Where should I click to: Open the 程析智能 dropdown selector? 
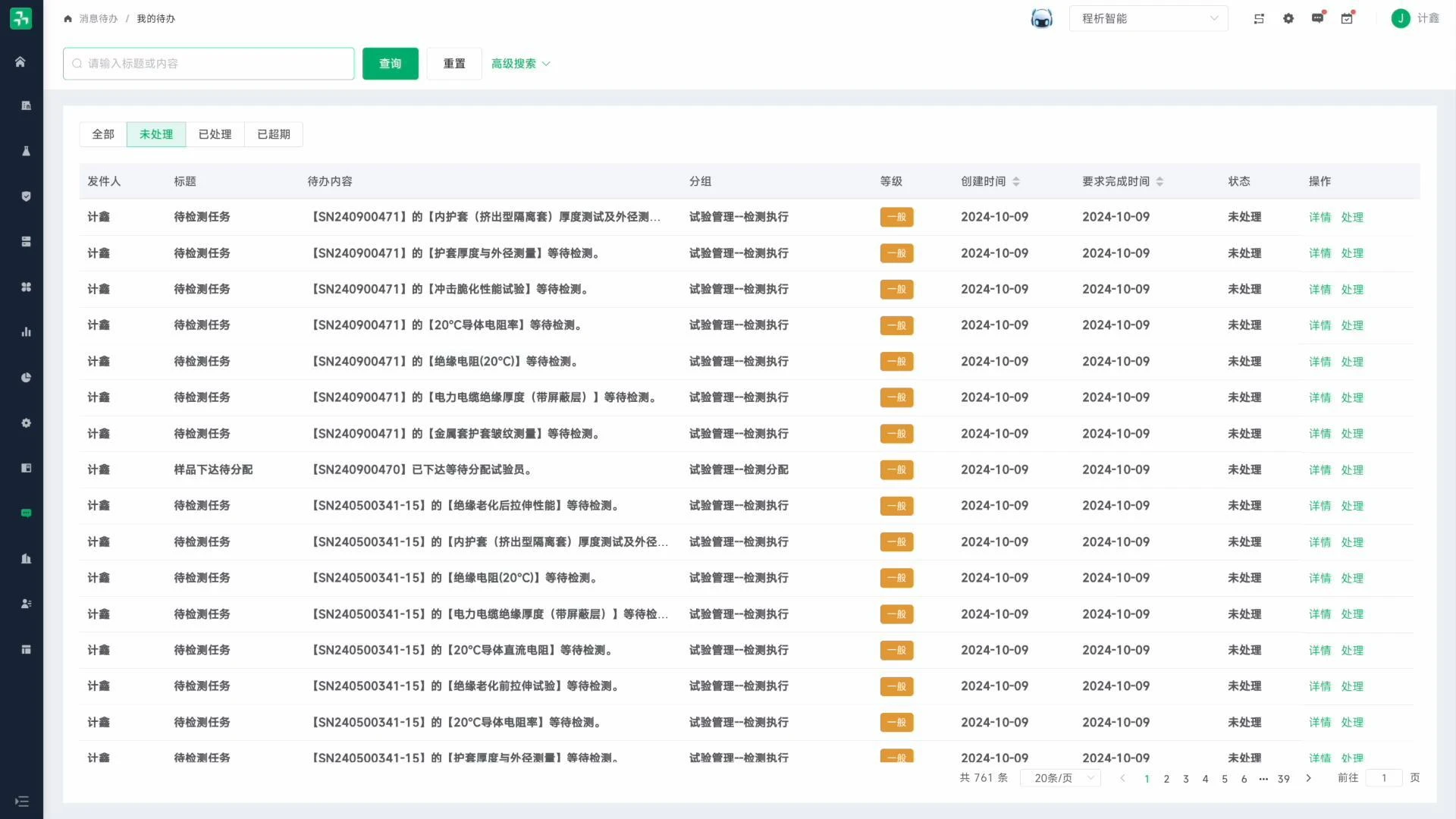click(x=1148, y=17)
